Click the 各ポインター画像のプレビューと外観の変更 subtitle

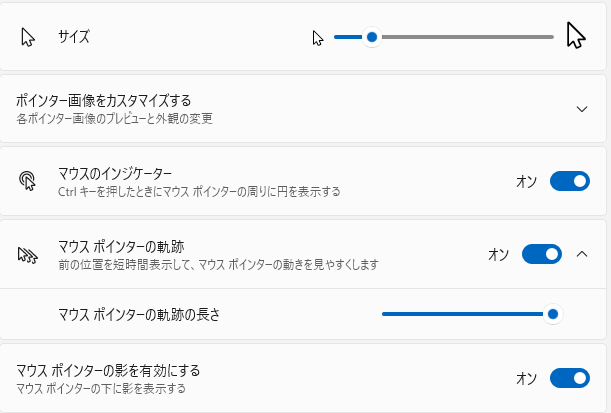click(115, 118)
